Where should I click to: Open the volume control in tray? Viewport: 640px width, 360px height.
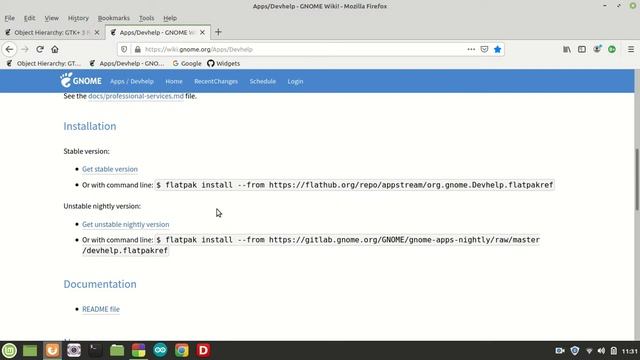[601, 351]
